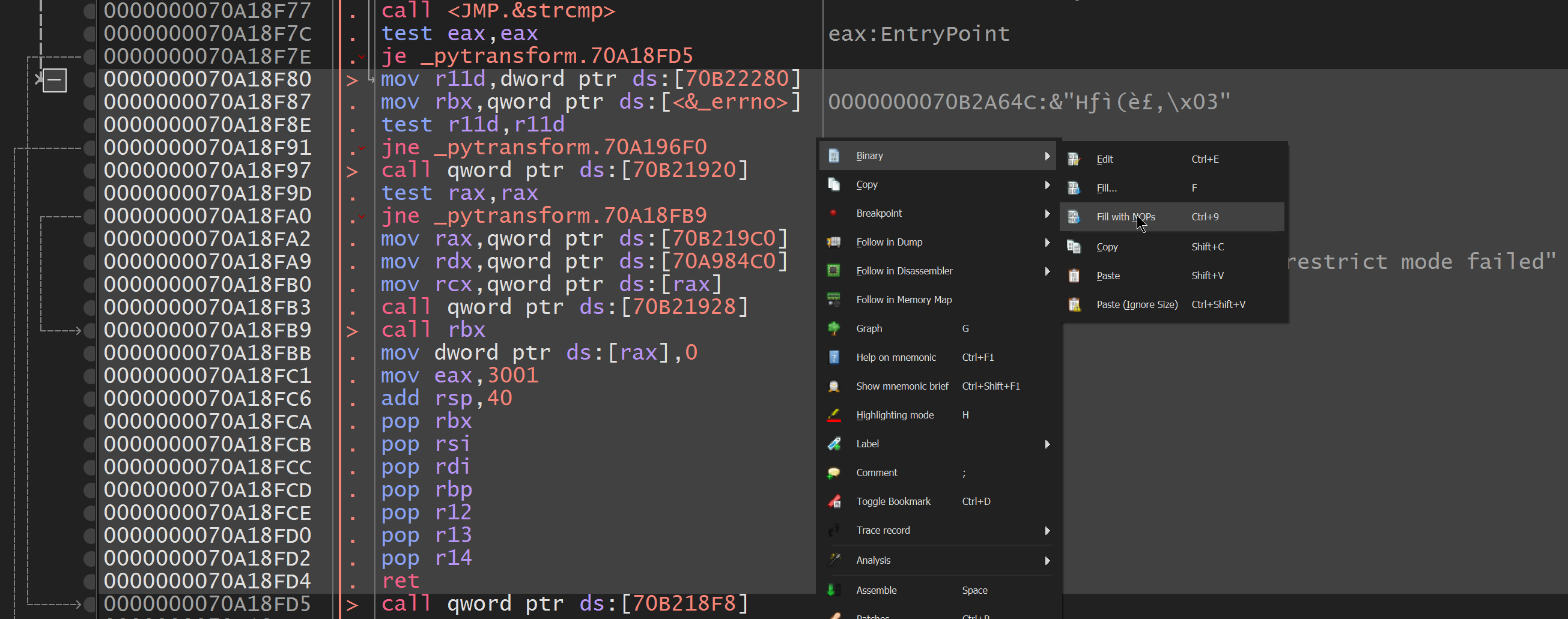The height and width of the screenshot is (619, 1568).
Task: Toggle breakpoint bullet at address 70A18FB9
Action: 90,331
